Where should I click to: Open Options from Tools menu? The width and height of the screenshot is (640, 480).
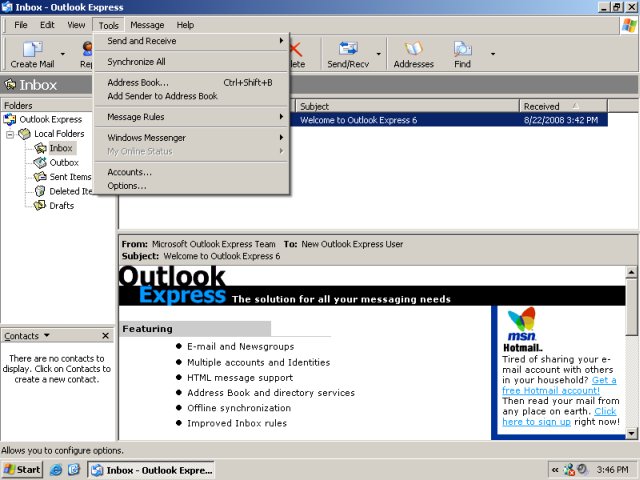[x=192, y=186]
